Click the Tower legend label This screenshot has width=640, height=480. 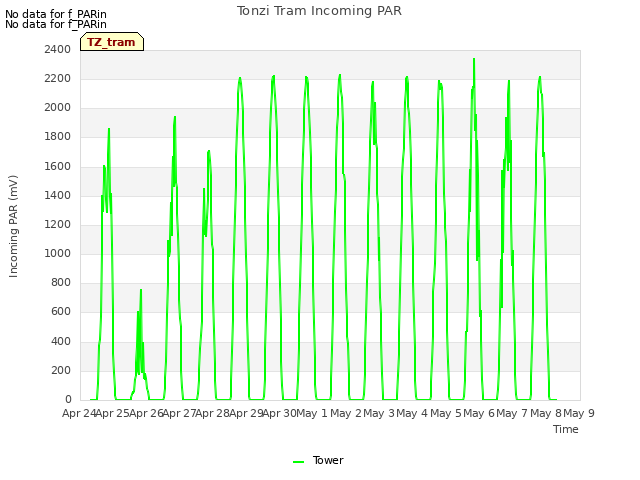coord(328,460)
